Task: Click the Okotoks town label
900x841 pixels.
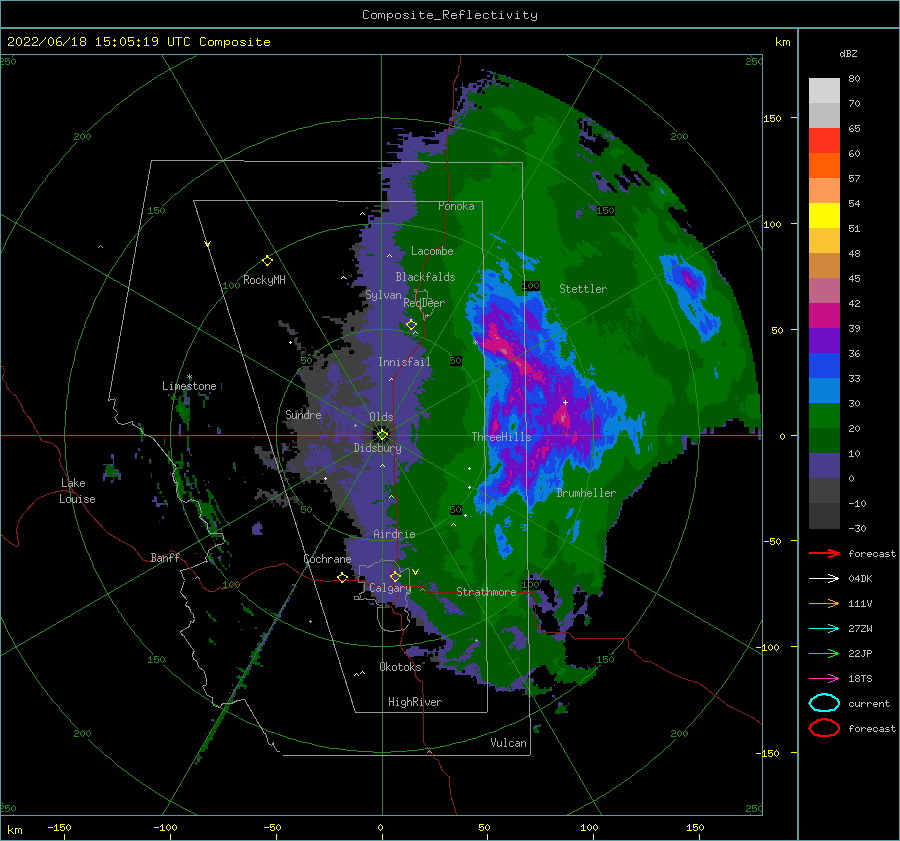Action: tap(400, 667)
